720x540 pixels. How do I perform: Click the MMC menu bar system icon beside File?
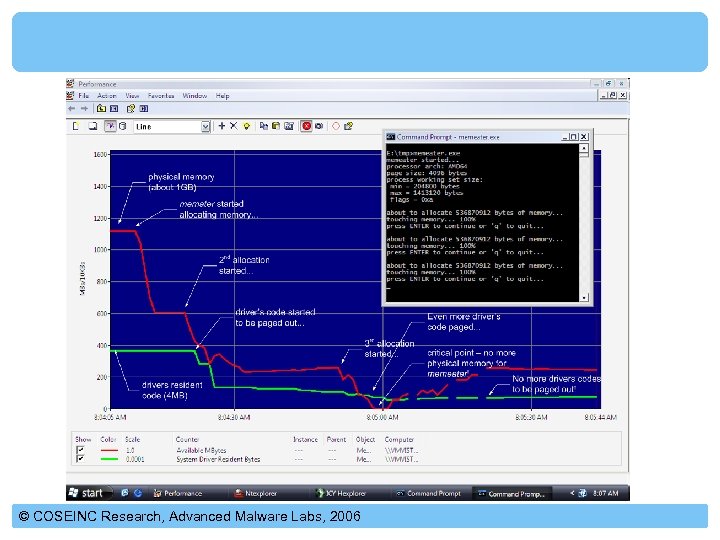(70, 96)
